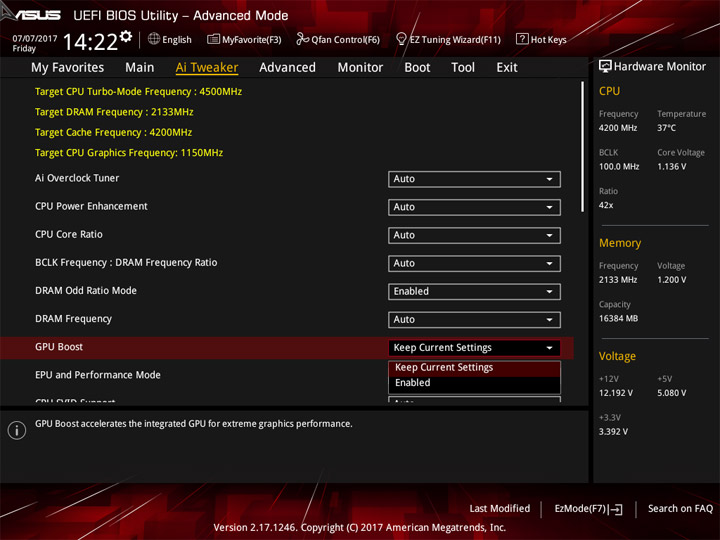Open BCLK Frequency DRAM Ratio dropdown
Viewport: 720px width, 540px height.
[x=474, y=264]
